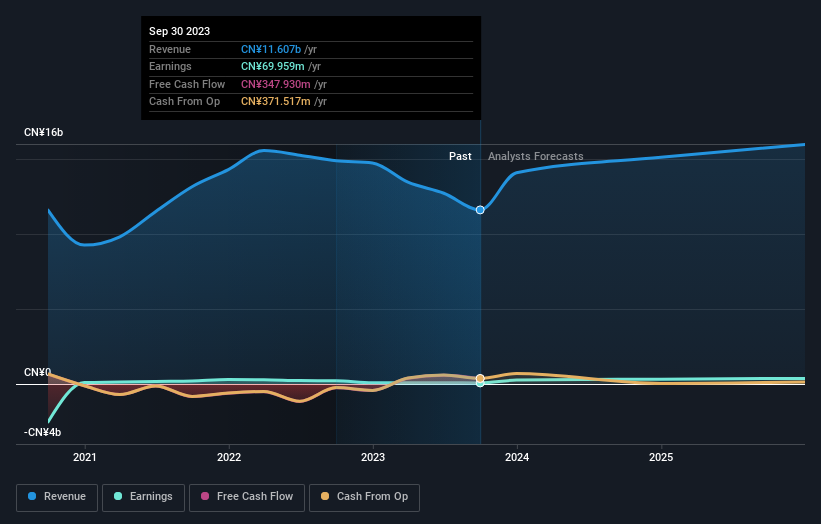Image resolution: width=821 pixels, height=524 pixels.
Task: Click the Cash From Op tooltip label
Action: coord(184,102)
